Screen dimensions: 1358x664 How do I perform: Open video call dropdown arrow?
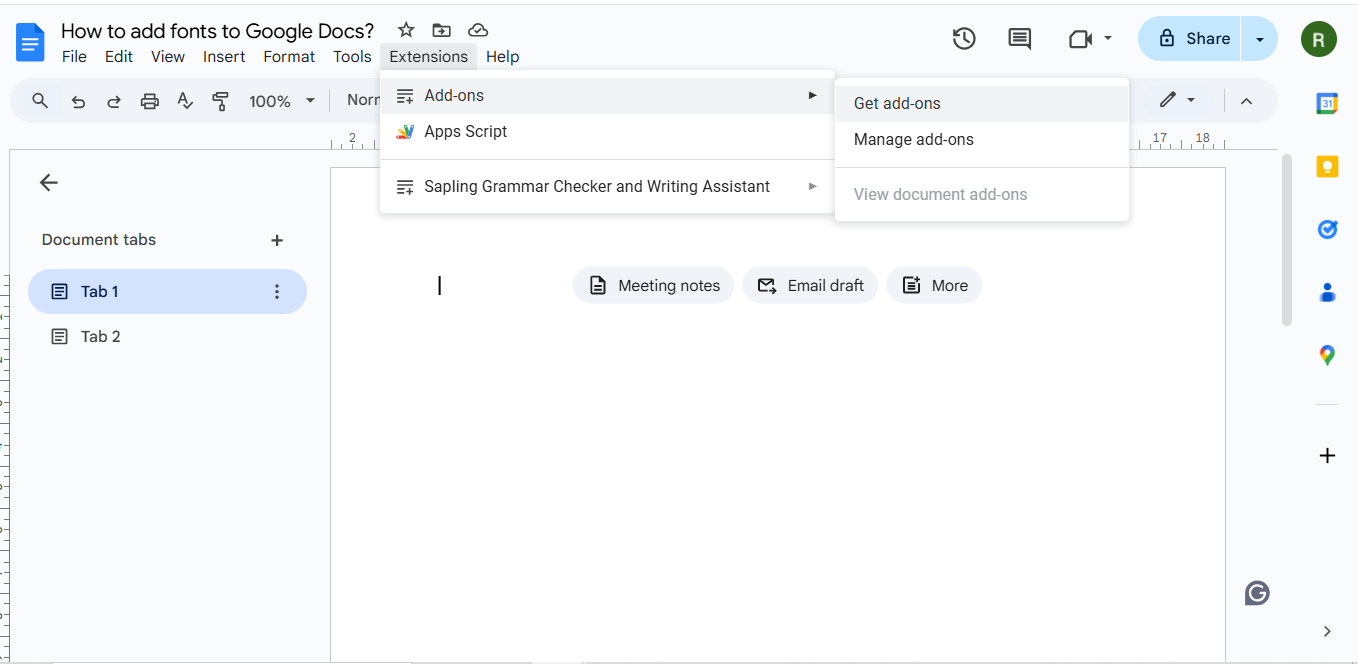1108,39
